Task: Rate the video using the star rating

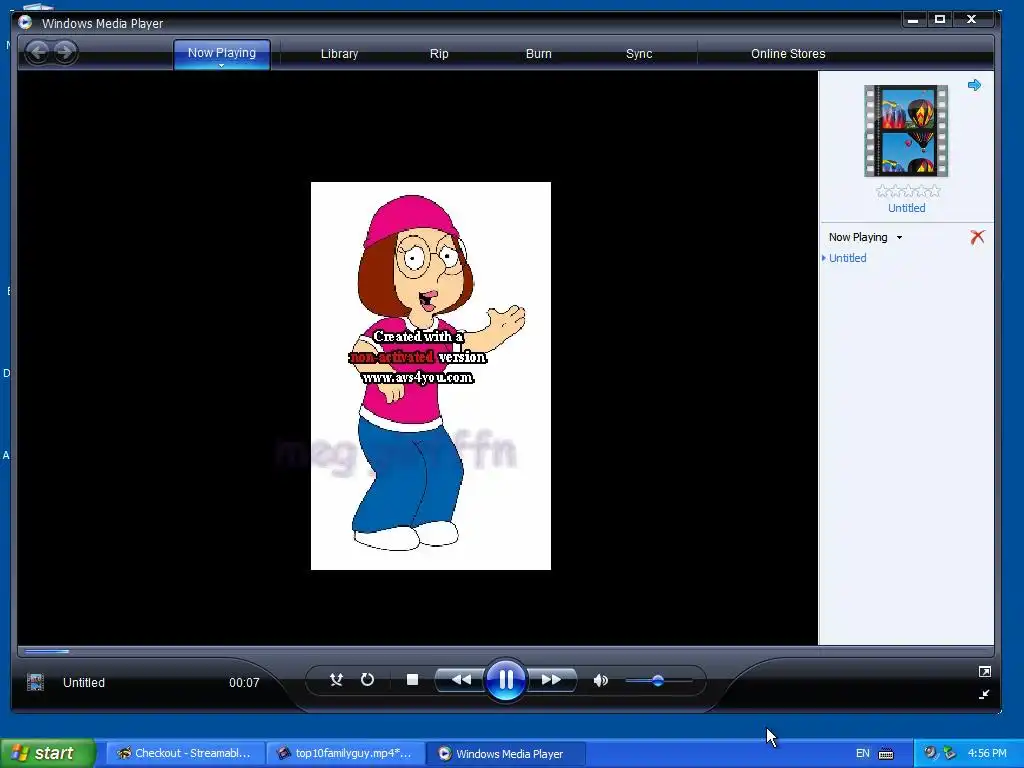Action: click(x=908, y=191)
